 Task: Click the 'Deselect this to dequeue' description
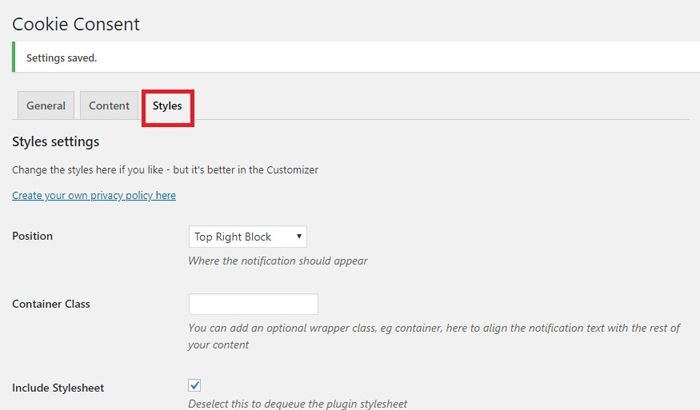(x=298, y=404)
